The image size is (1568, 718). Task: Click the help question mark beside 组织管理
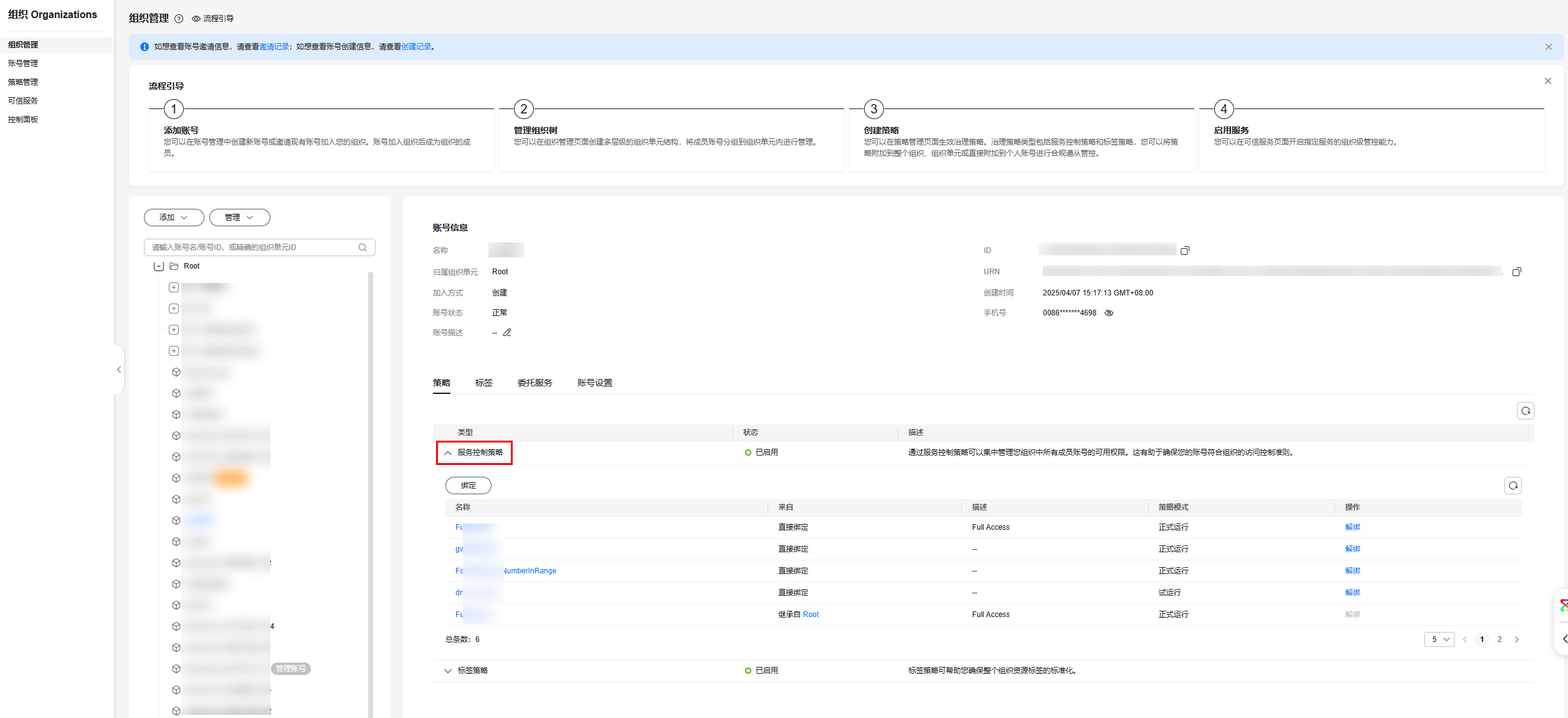[179, 19]
